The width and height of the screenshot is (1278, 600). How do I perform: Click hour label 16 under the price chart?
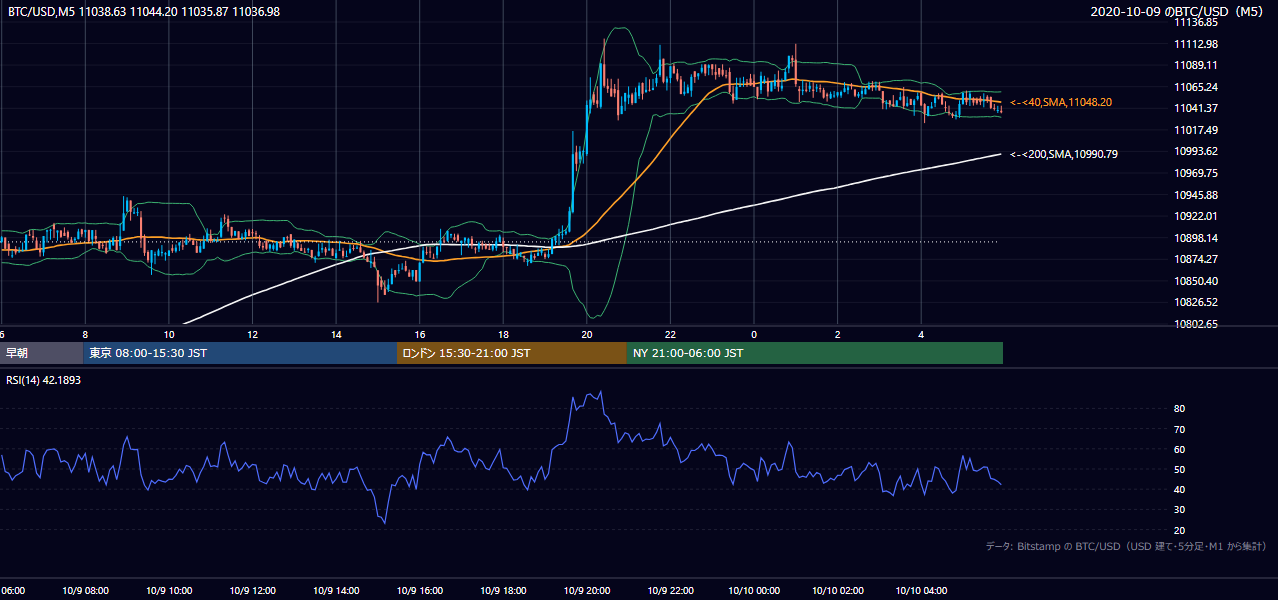[x=420, y=334]
